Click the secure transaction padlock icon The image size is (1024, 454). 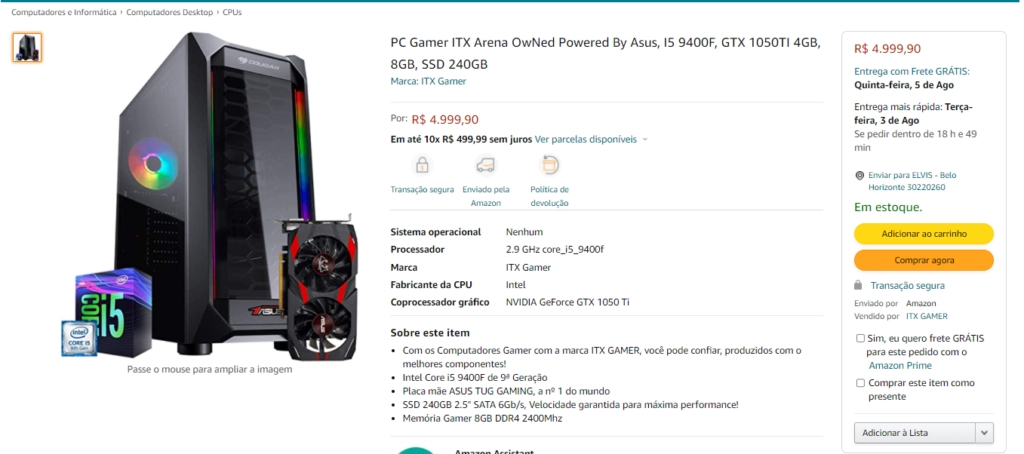coord(423,165)
